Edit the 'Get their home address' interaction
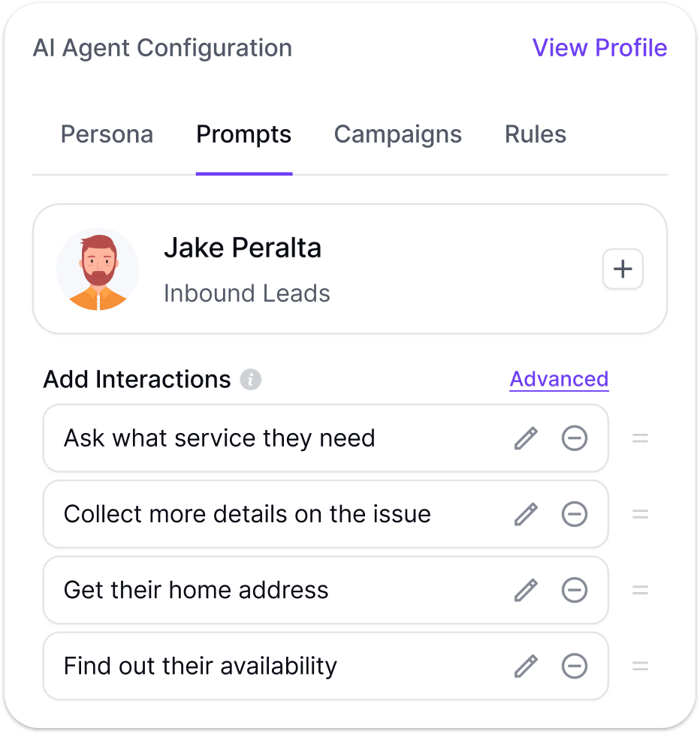700x734 pixels. [526, 590]
